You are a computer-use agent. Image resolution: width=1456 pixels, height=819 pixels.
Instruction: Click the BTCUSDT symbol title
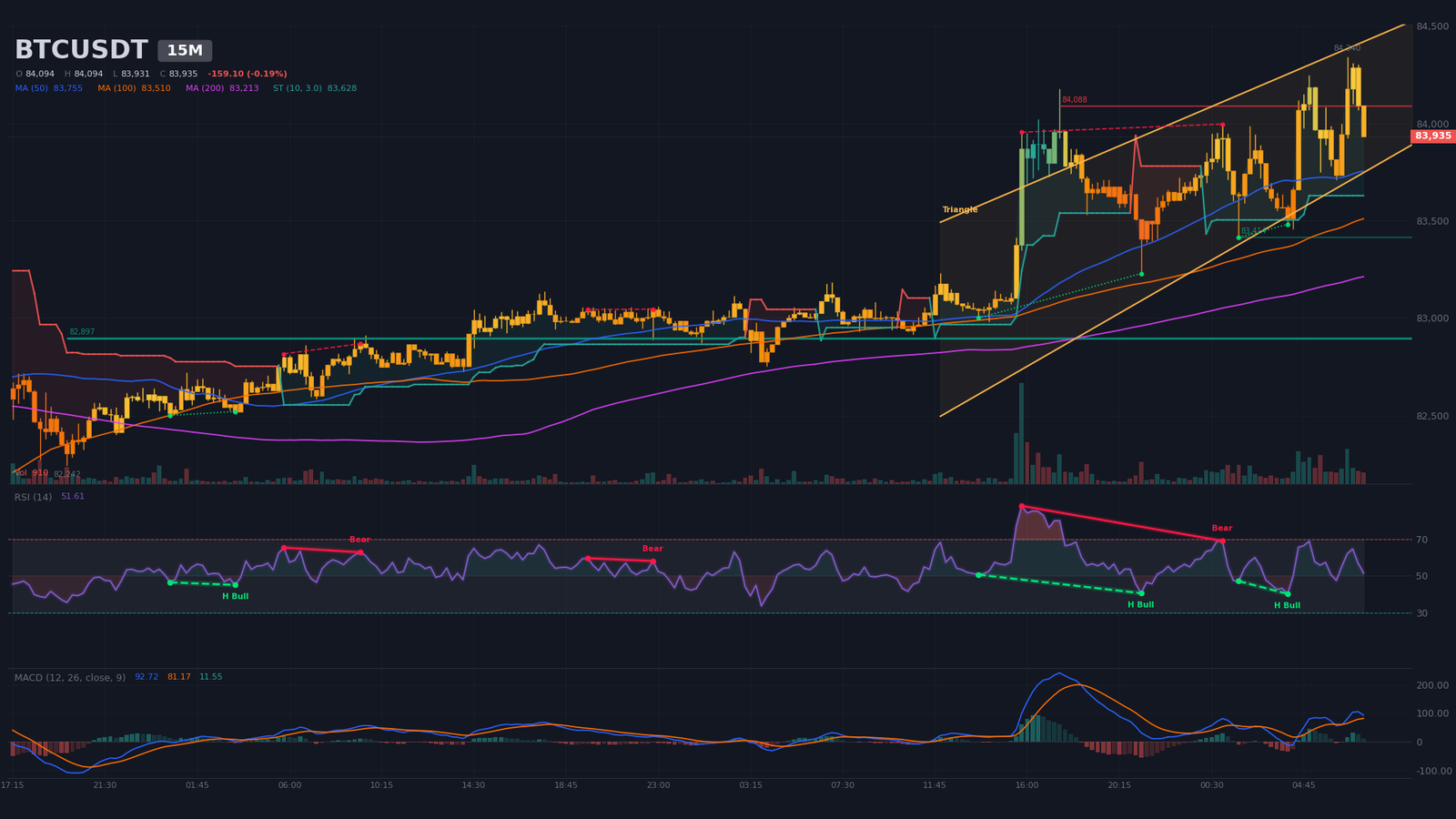tap(81, 50)
